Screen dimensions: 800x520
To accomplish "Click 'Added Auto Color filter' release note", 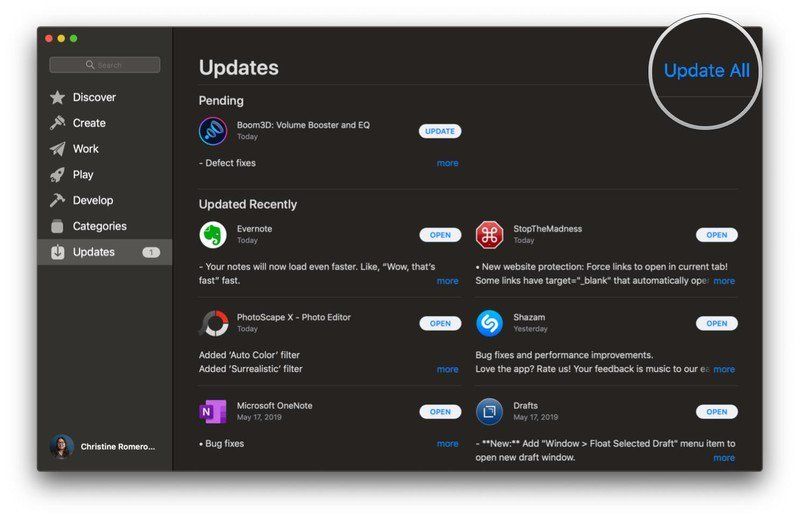I will (x=249, y=355).
